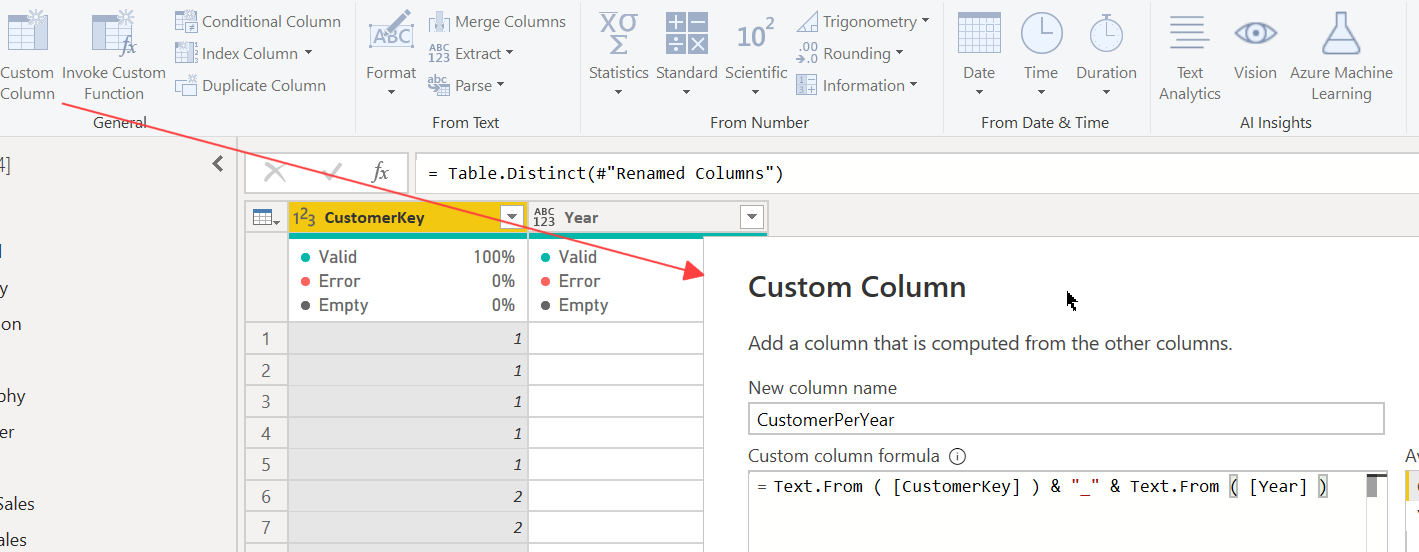Click Merge Columns

[x=497, y=21]
